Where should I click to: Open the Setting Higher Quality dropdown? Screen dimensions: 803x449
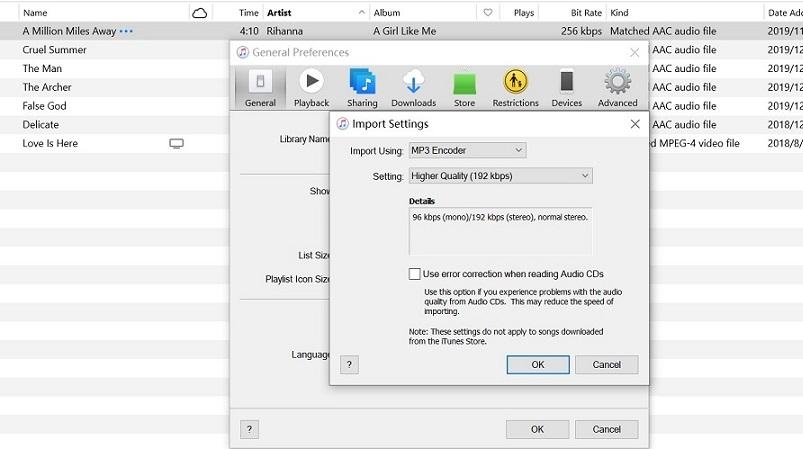500,176
